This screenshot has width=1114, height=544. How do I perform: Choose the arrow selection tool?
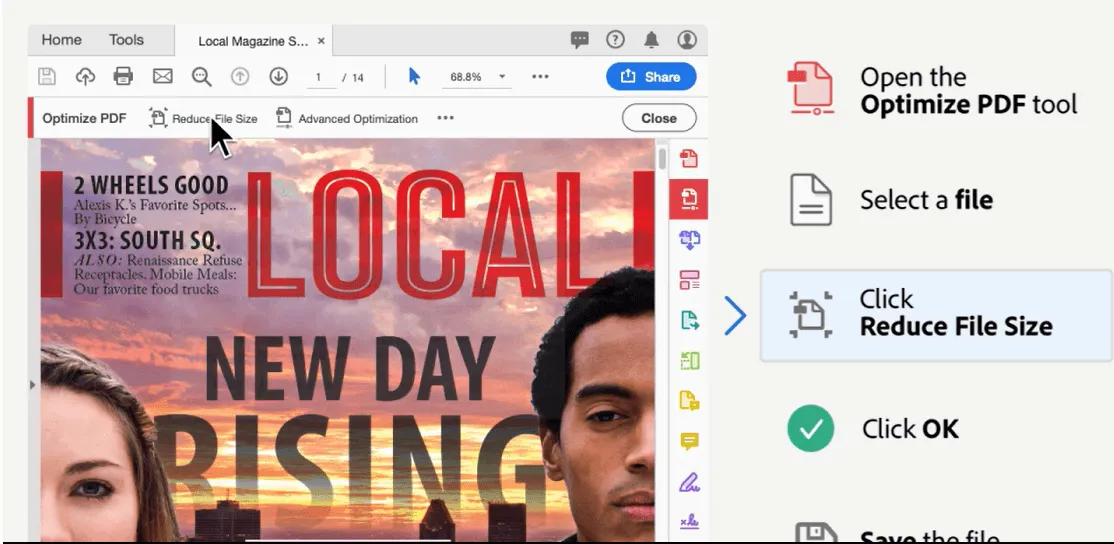(x=414, y=77)
